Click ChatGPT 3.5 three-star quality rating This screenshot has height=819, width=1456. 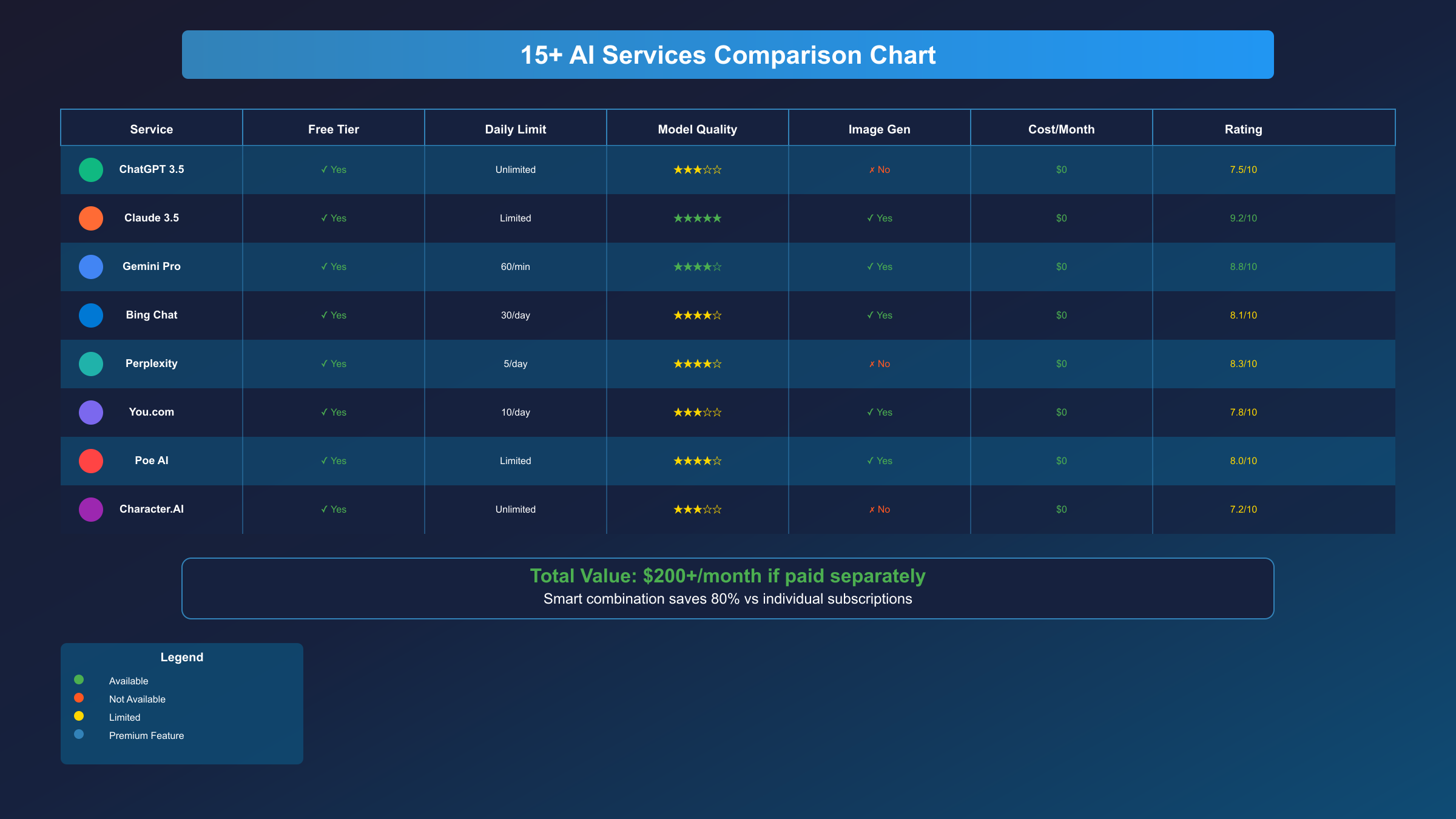[698, 170]
